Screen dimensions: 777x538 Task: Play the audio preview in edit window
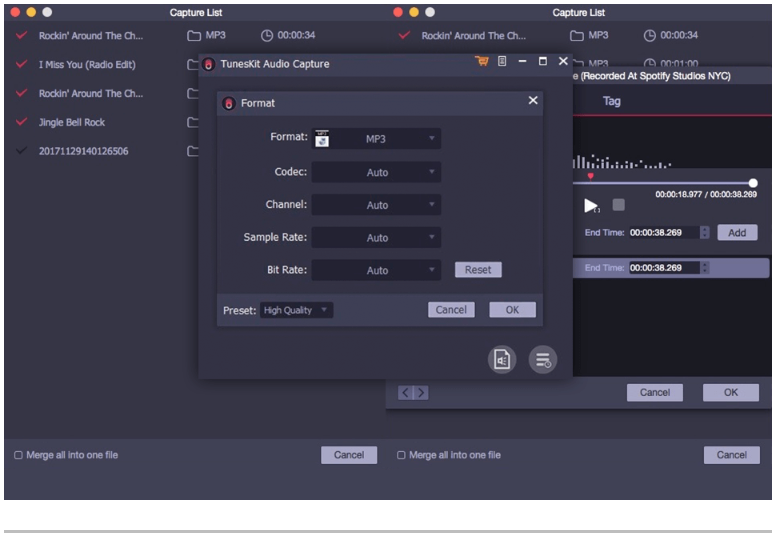[x=590, y=205]
